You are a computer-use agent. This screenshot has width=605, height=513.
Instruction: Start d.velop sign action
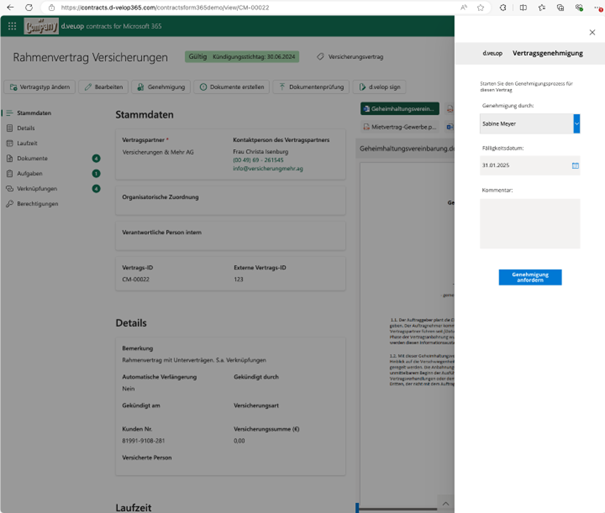[380, 87]
